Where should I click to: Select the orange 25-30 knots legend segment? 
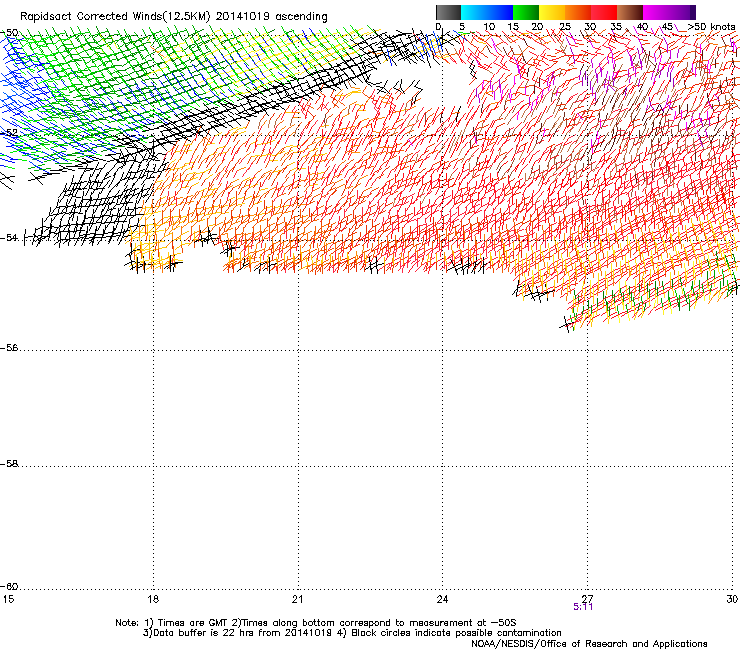(x=578, y=12)
